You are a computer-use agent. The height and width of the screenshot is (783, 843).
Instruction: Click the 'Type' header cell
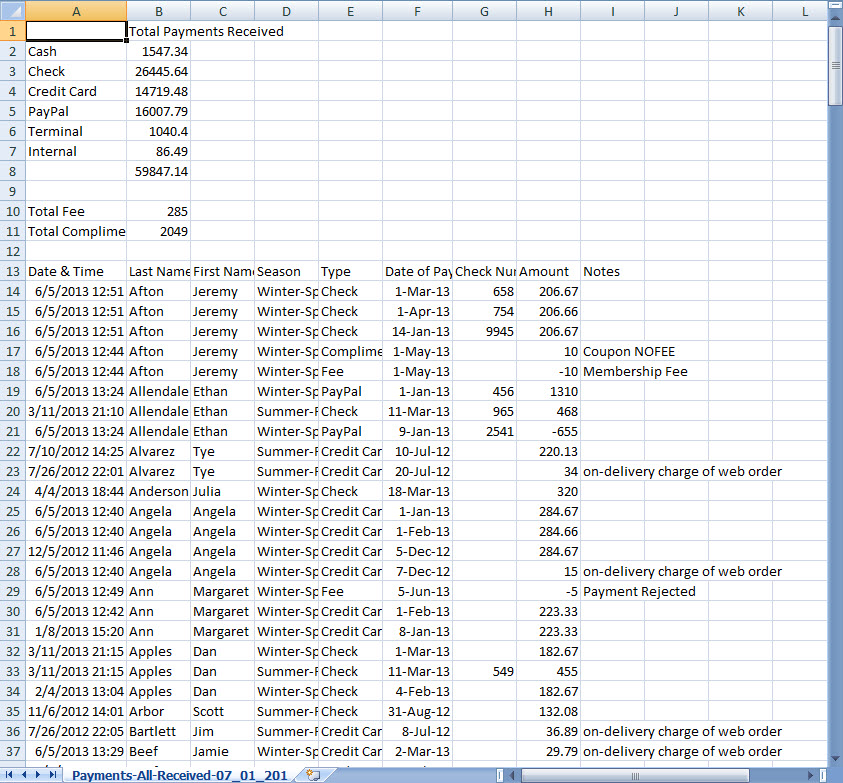(351, 271)
